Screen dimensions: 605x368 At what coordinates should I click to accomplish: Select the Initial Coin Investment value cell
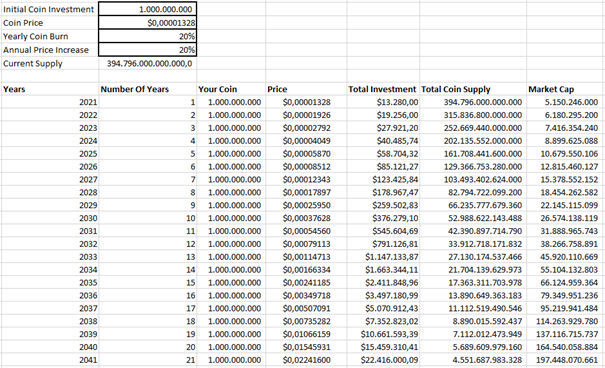click(147, 9)
